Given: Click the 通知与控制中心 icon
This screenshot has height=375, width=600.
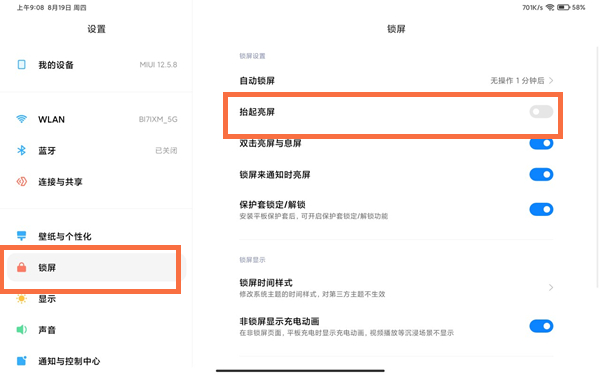Looking at the screenshot, I should [x=21, y=360].
